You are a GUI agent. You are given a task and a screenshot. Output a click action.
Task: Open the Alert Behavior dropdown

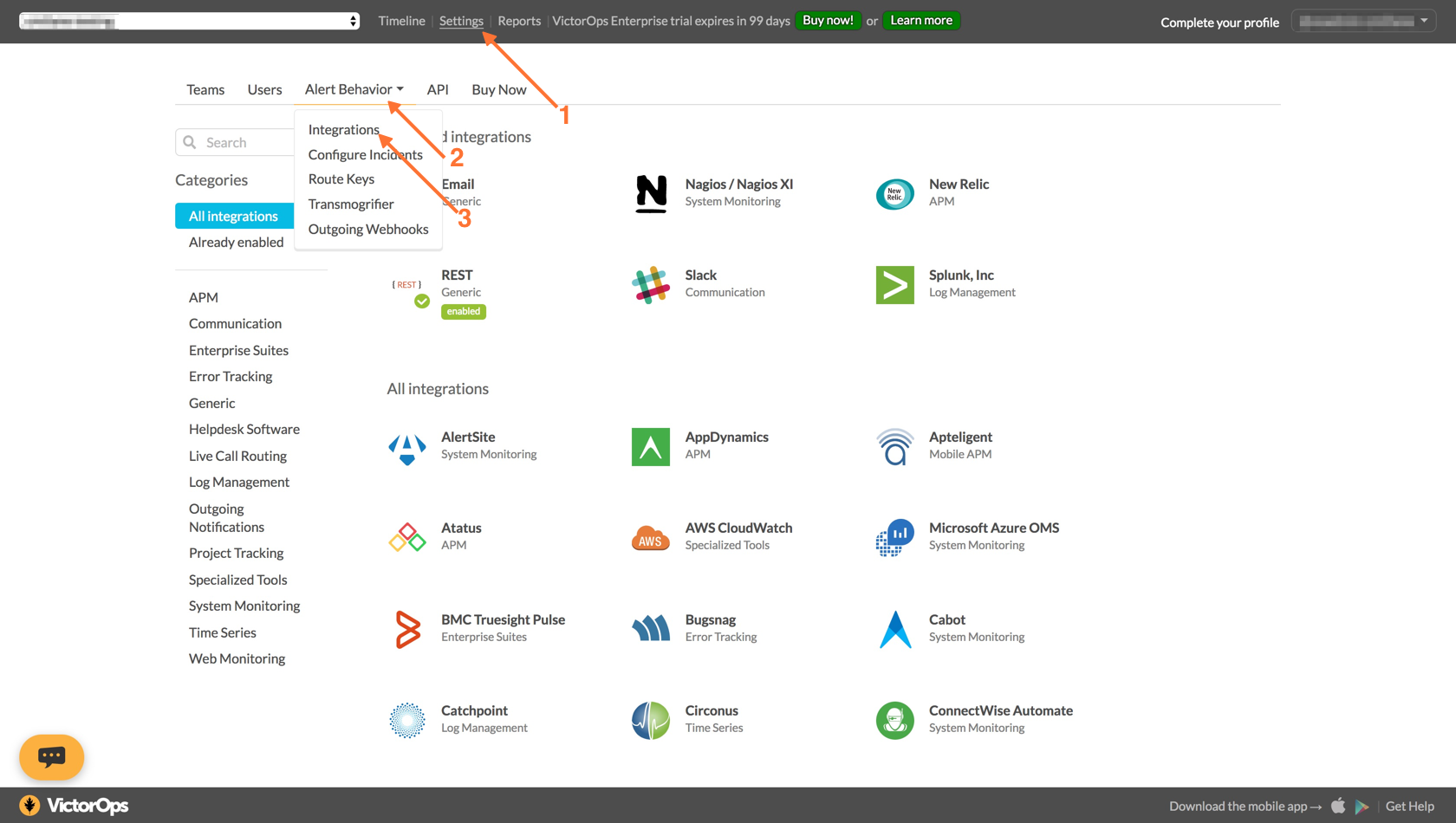tap(354, 88)
